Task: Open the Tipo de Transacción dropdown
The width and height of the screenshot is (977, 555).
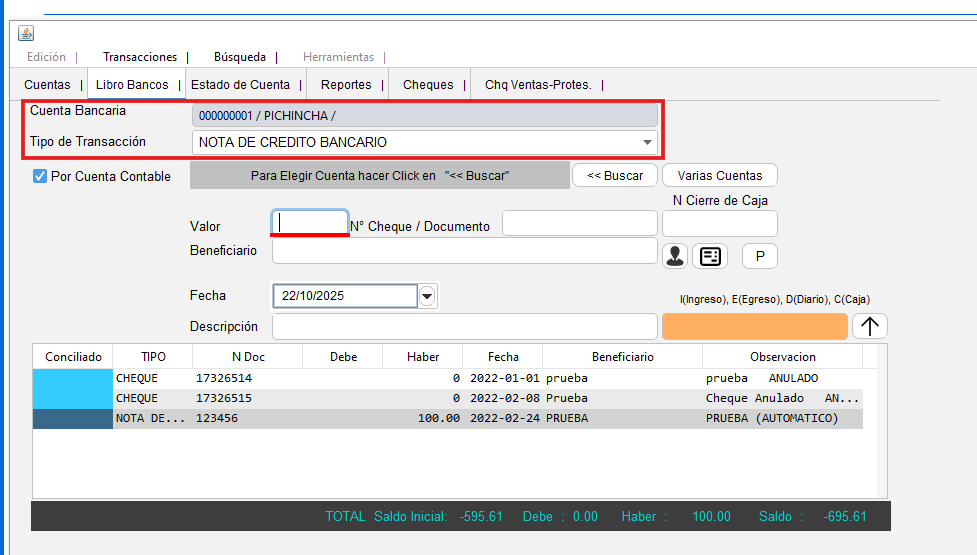Action: pyautogui.click(x=647, y=142)
